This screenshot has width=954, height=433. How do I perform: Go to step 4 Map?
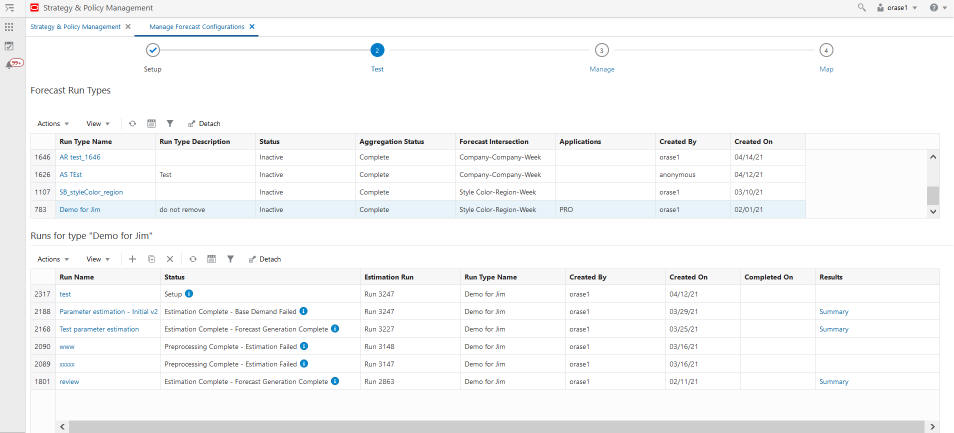(826, 51)
